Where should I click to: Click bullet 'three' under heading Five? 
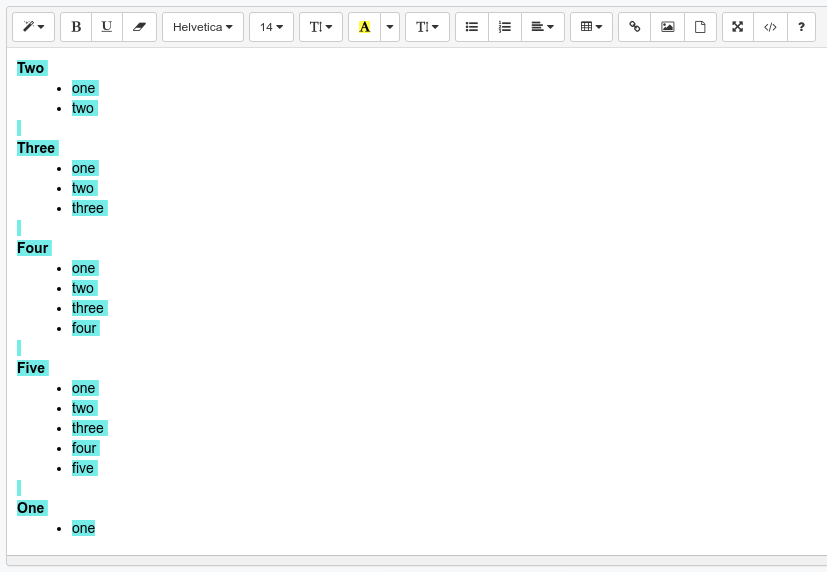click(x=88, y=428)
